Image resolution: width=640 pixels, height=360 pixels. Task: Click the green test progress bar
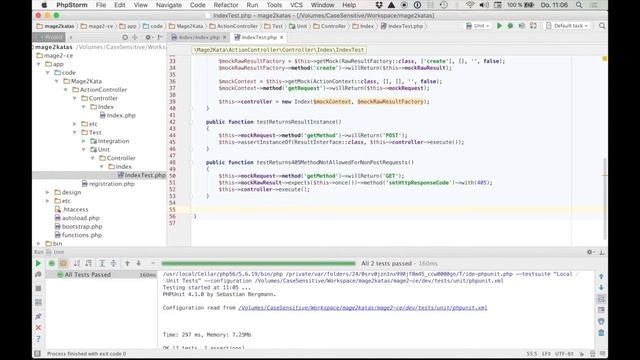[x=259, y=263]
